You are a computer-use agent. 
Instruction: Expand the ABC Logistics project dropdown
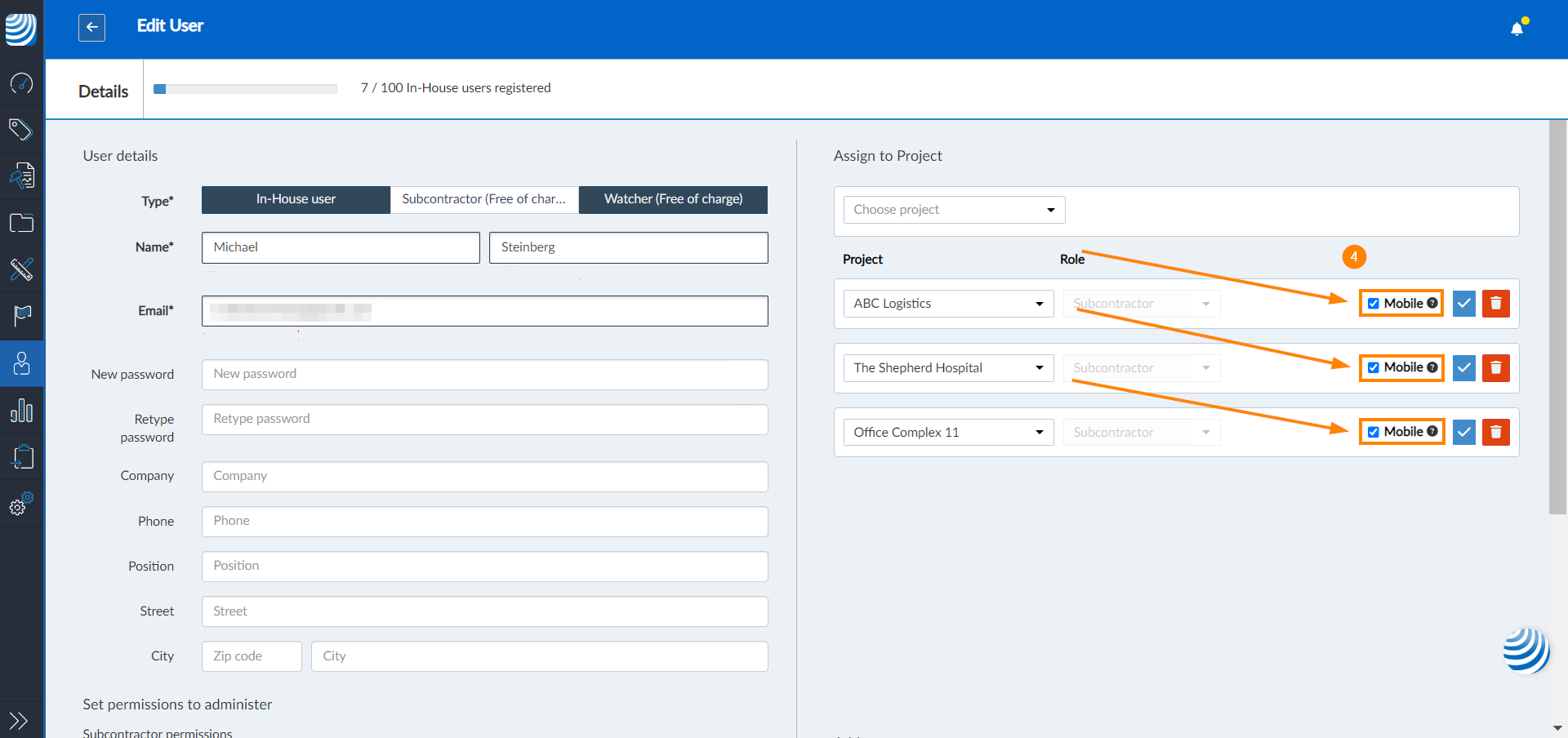point(948,304)
